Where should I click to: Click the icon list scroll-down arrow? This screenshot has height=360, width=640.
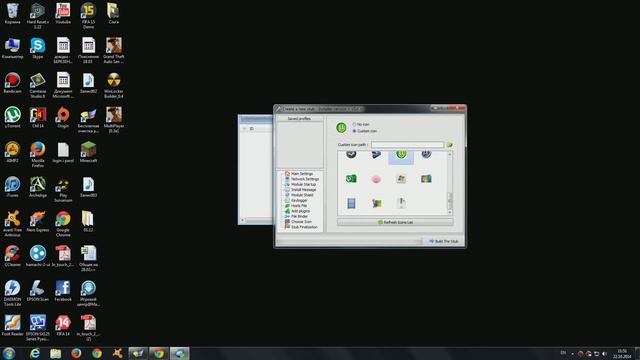450,212
